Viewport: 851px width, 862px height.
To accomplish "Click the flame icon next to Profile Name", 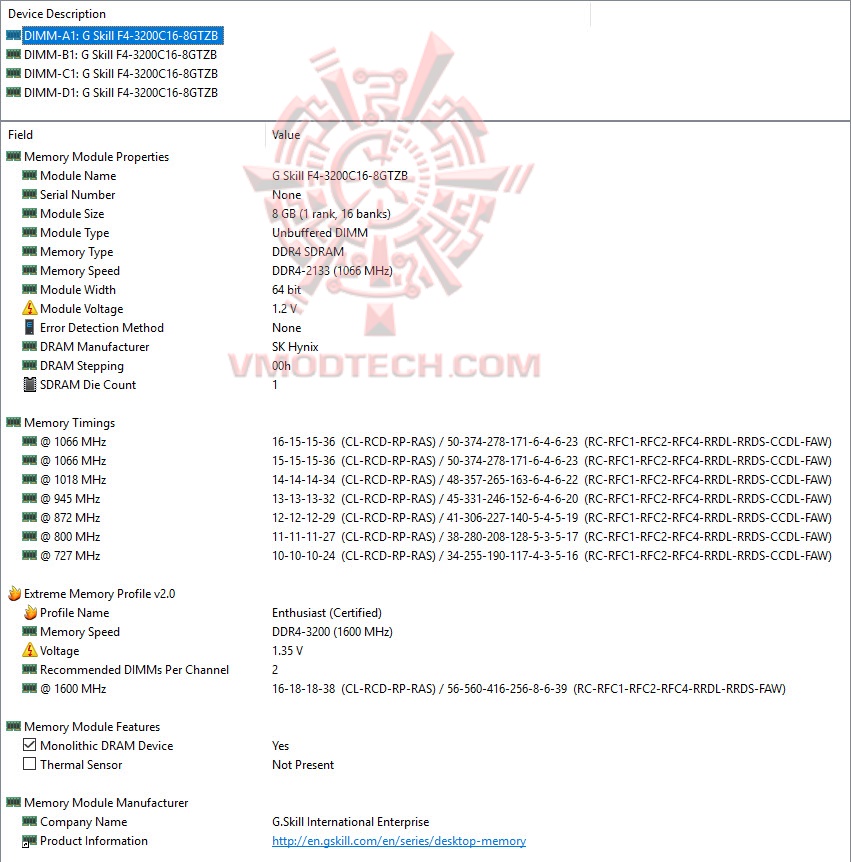I will [x=30, y=612].
